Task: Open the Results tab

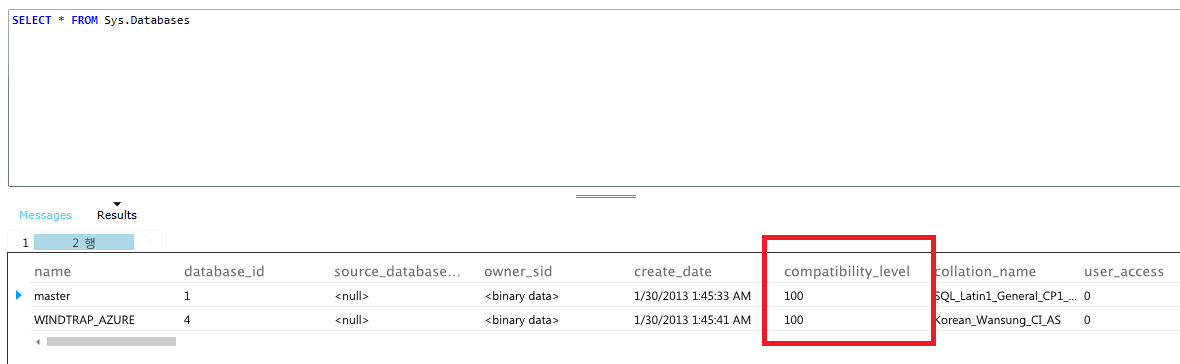Action: tap(117, 215)
